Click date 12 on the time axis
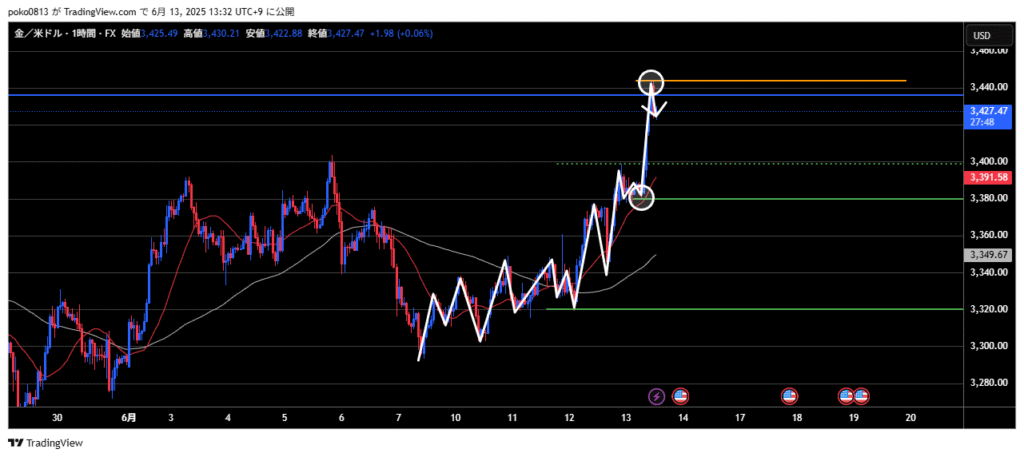The image size is (1024, 457). [570, 418]
